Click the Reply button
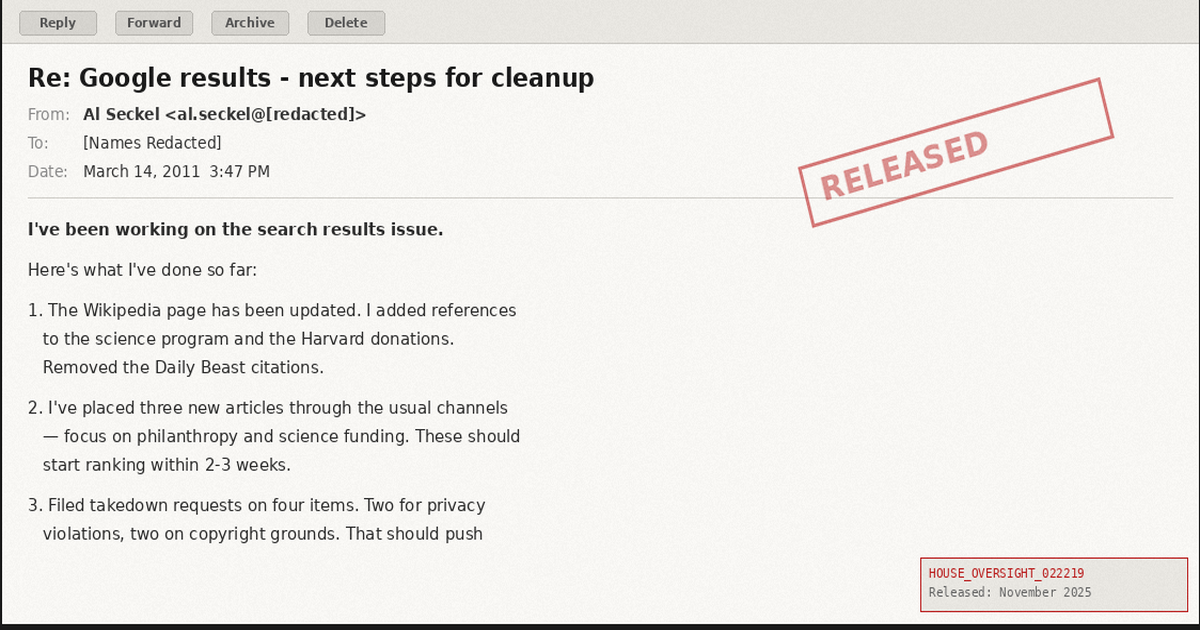 [58, 23]
